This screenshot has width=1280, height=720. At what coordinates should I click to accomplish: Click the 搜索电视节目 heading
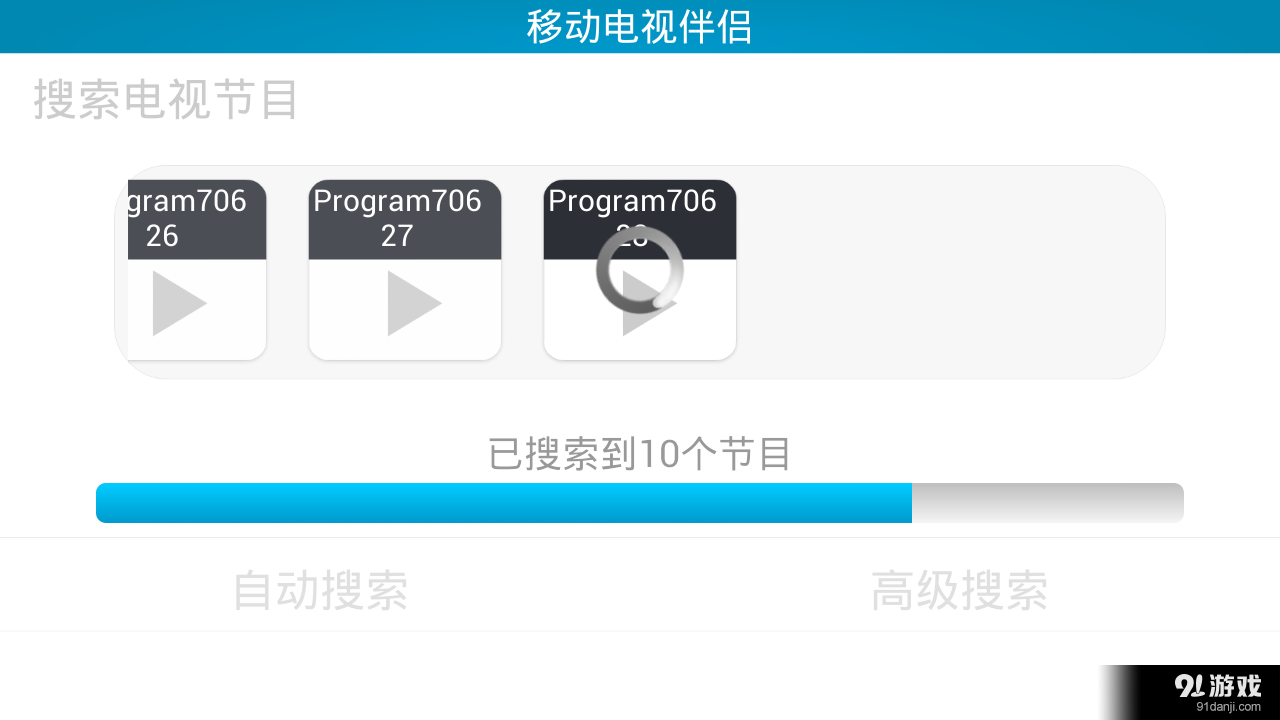(x=166, y=100)
